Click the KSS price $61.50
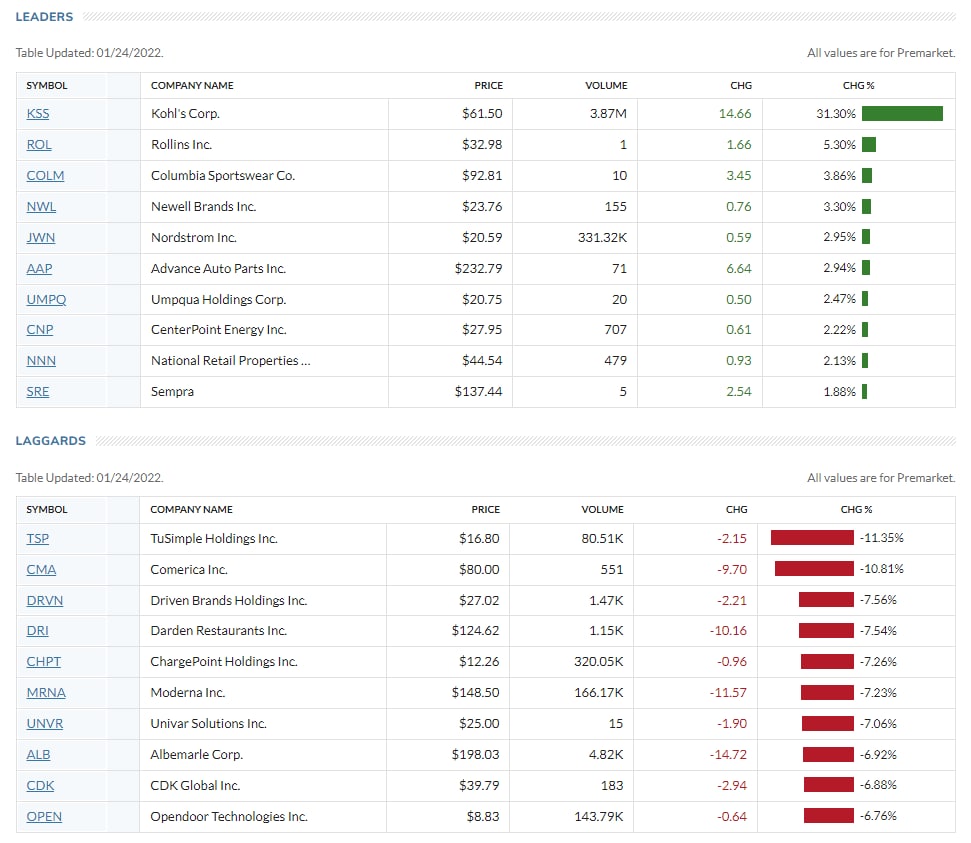 point(482,114)
